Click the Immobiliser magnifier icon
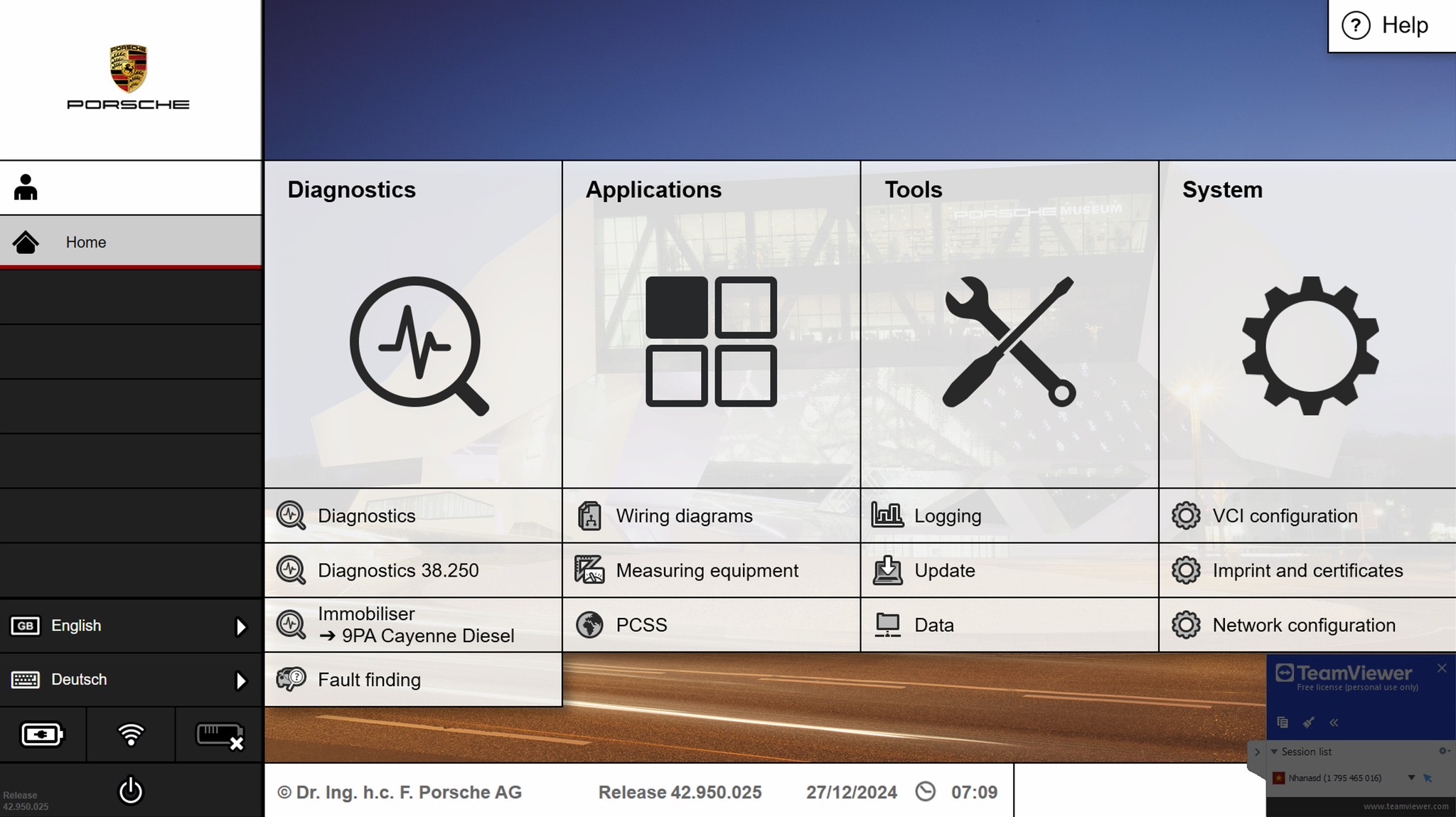Viewport: 1456px width, 817px height. click(291, 625)
